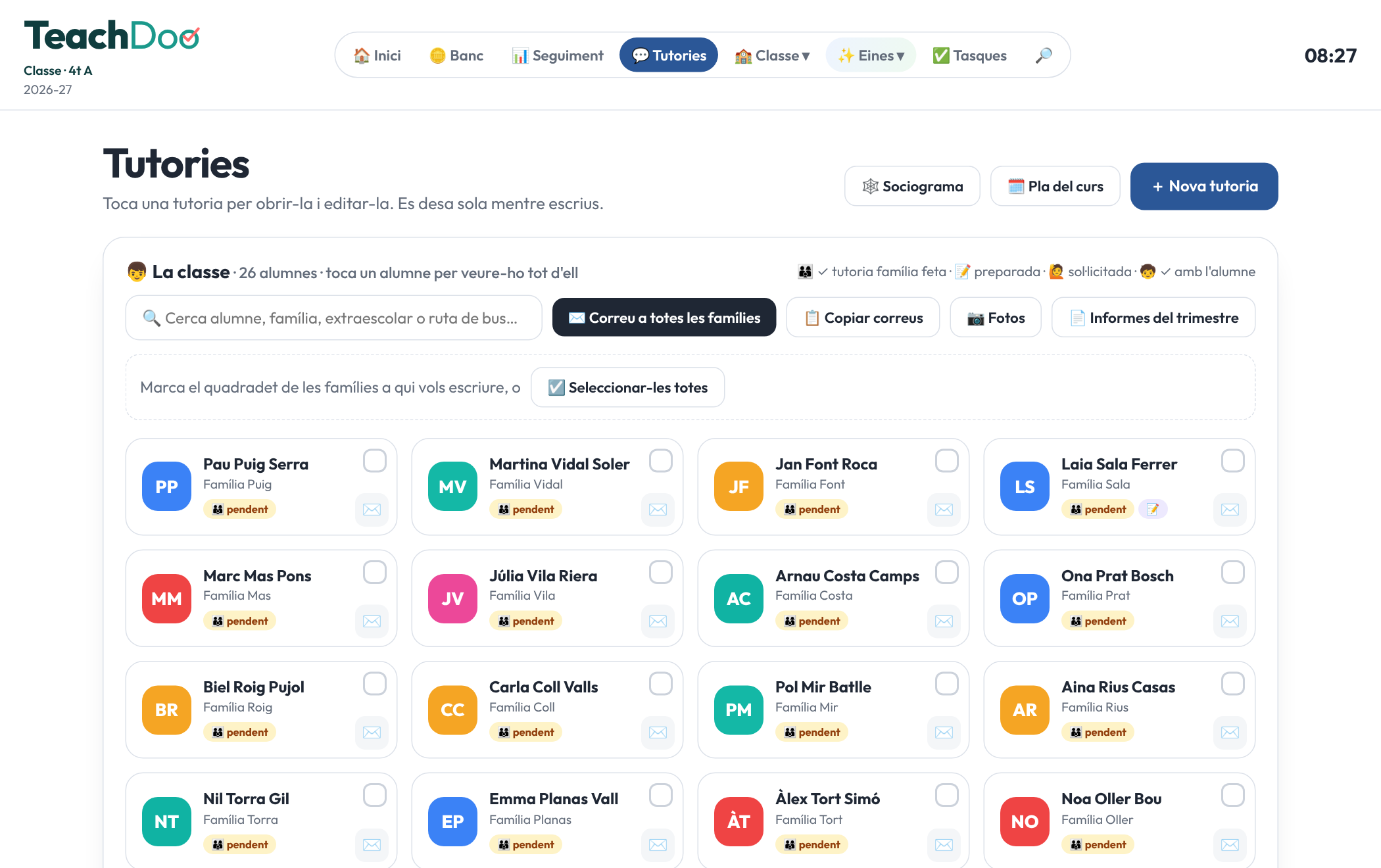
Task: Click the PP avatar of Pau Puig Serra
Action: click(166, 487)
